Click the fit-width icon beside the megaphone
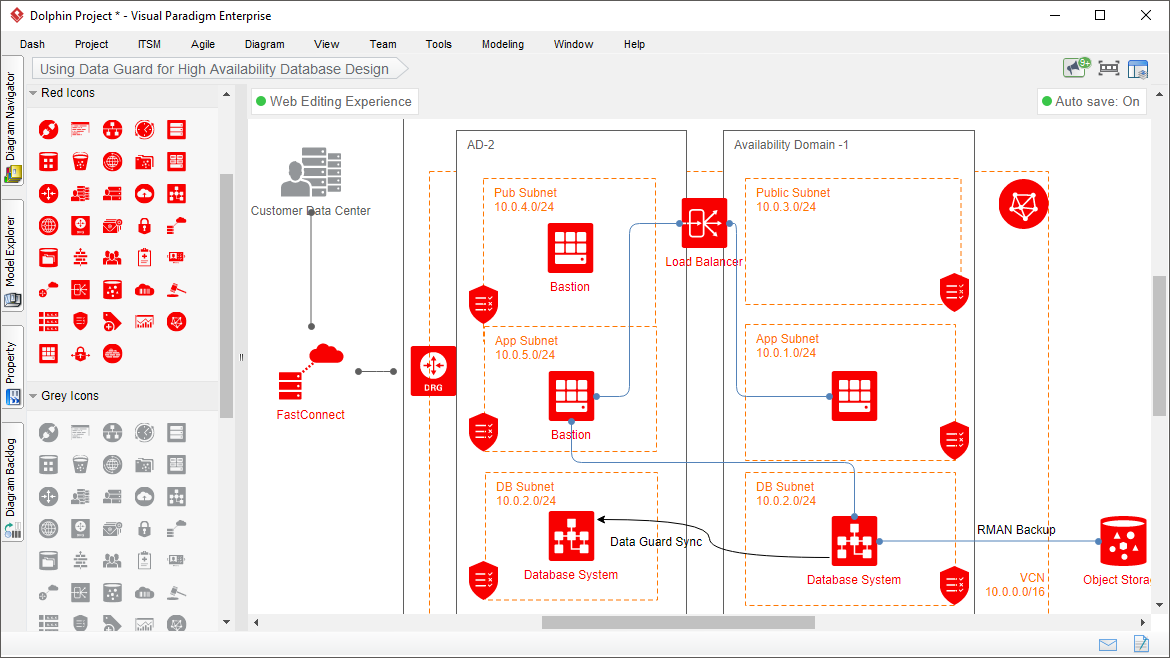The height and width of the screenshot is (658, 1170). pos(1109,69)
